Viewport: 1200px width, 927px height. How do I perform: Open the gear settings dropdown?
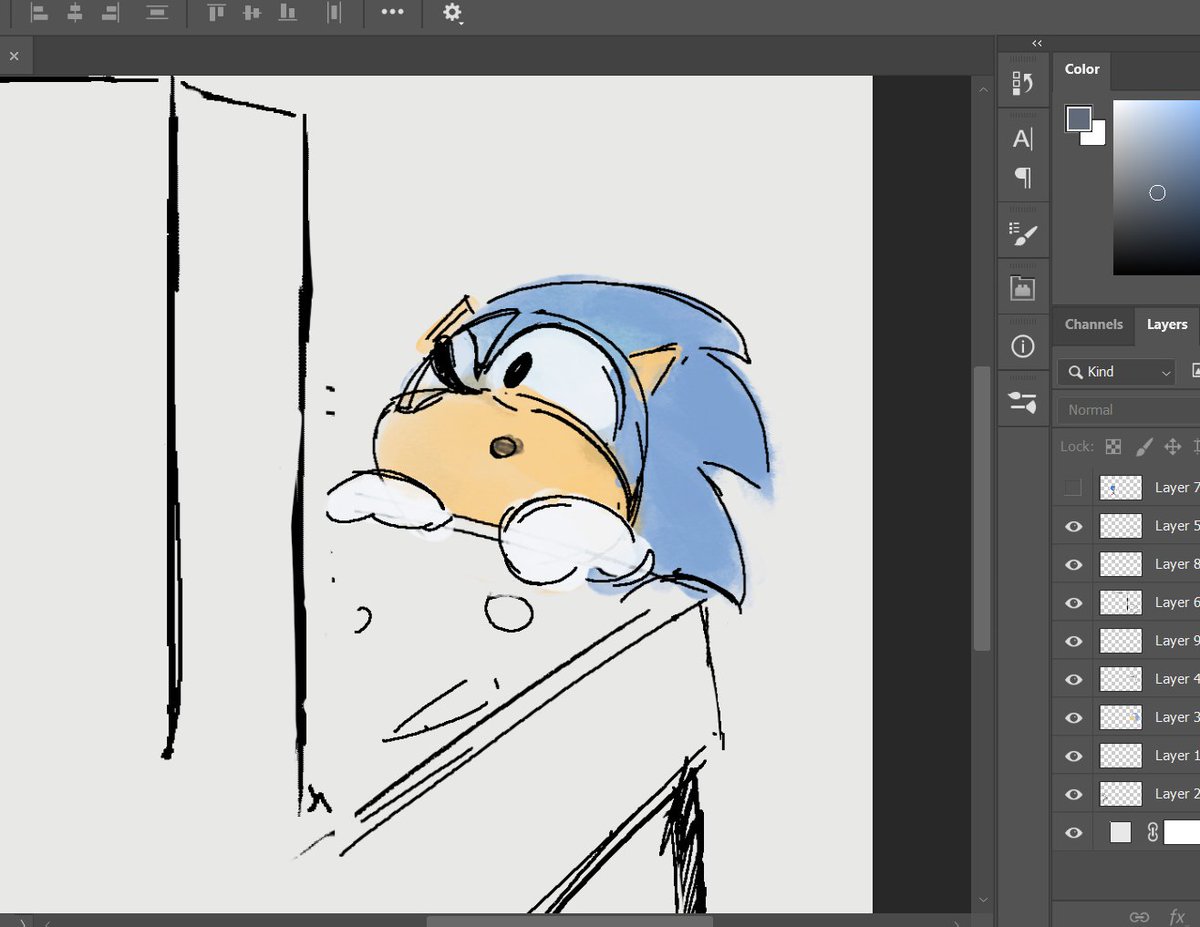(453, 13)
